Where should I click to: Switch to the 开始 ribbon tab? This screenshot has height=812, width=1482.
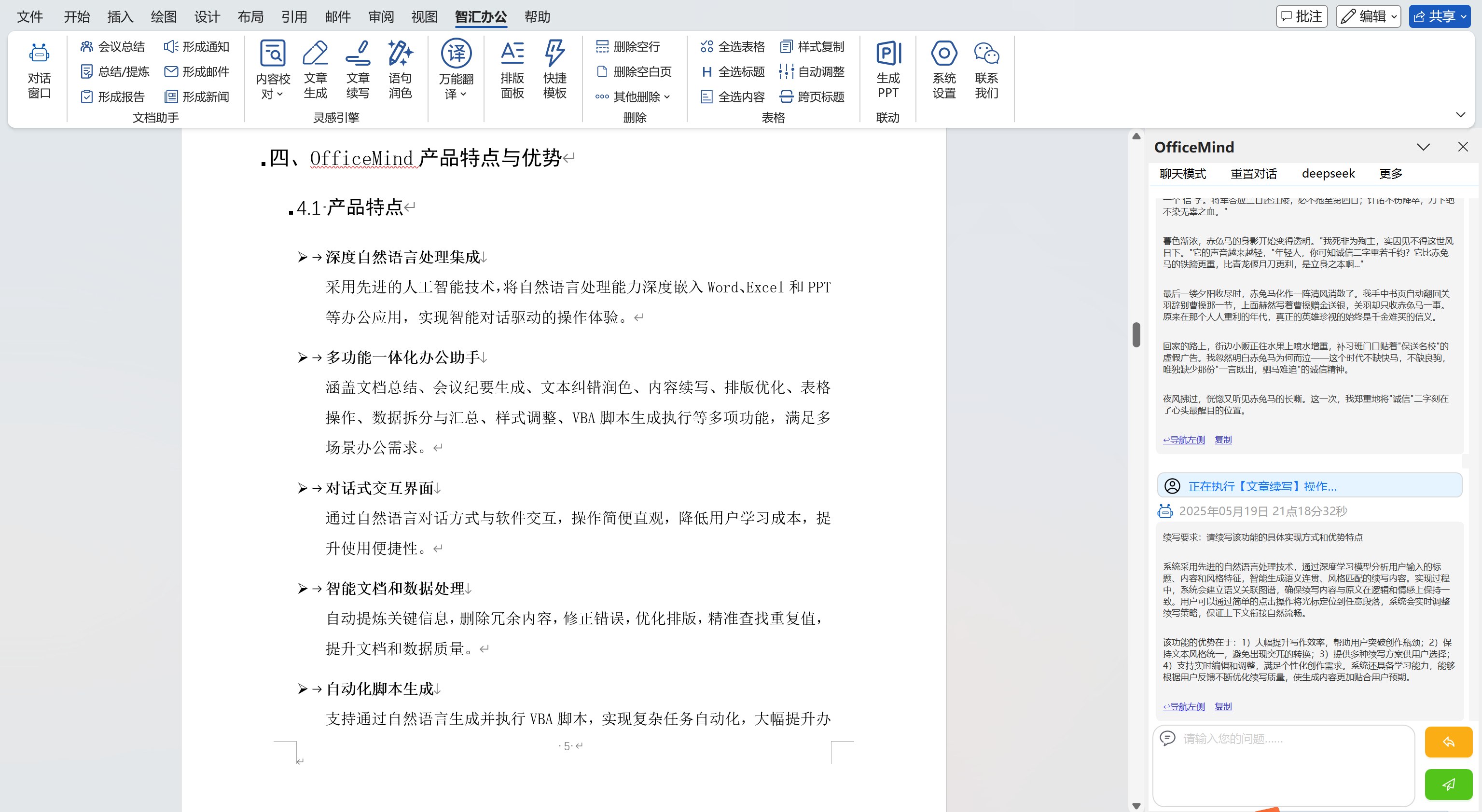(77, 17)
